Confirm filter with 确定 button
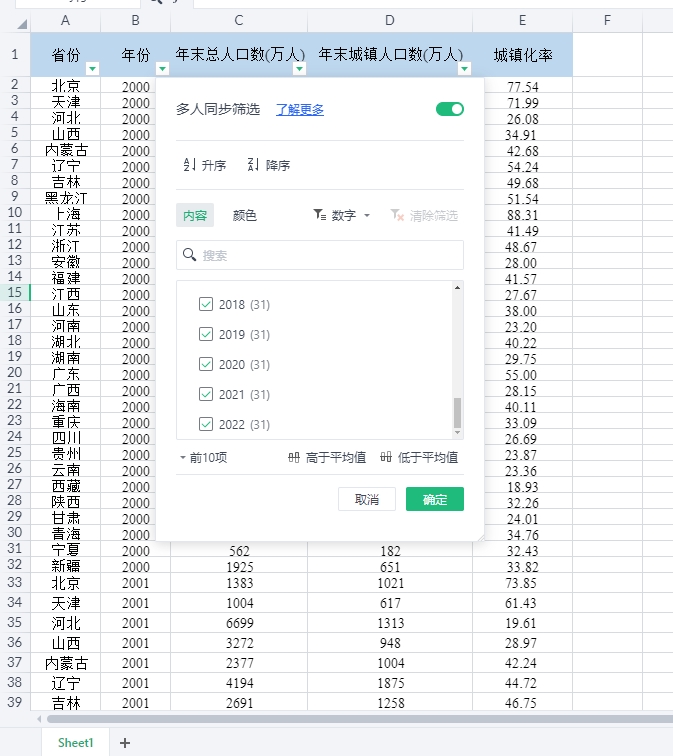 tap(435, 499)
